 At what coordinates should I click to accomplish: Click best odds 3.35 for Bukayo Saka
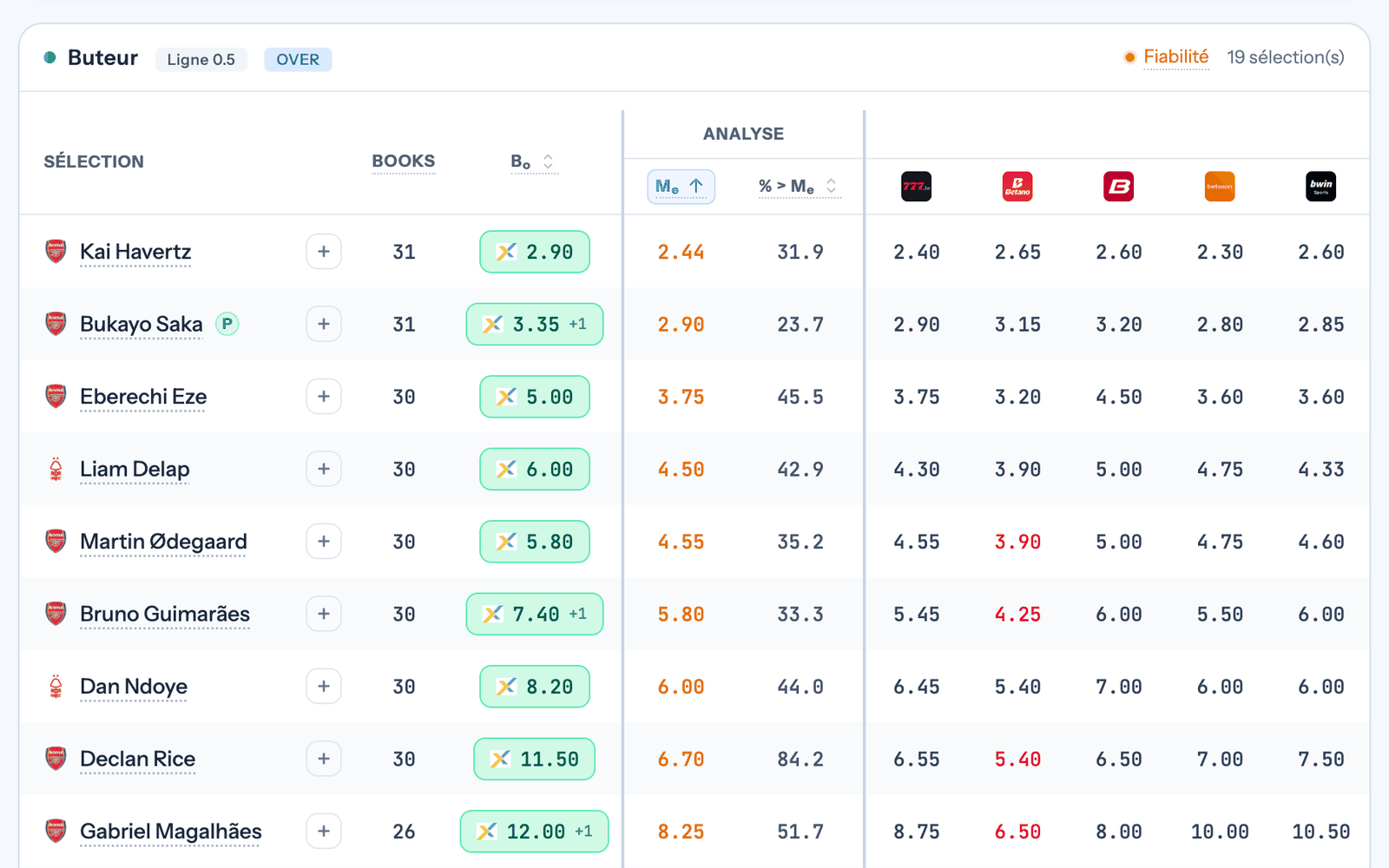535,324
